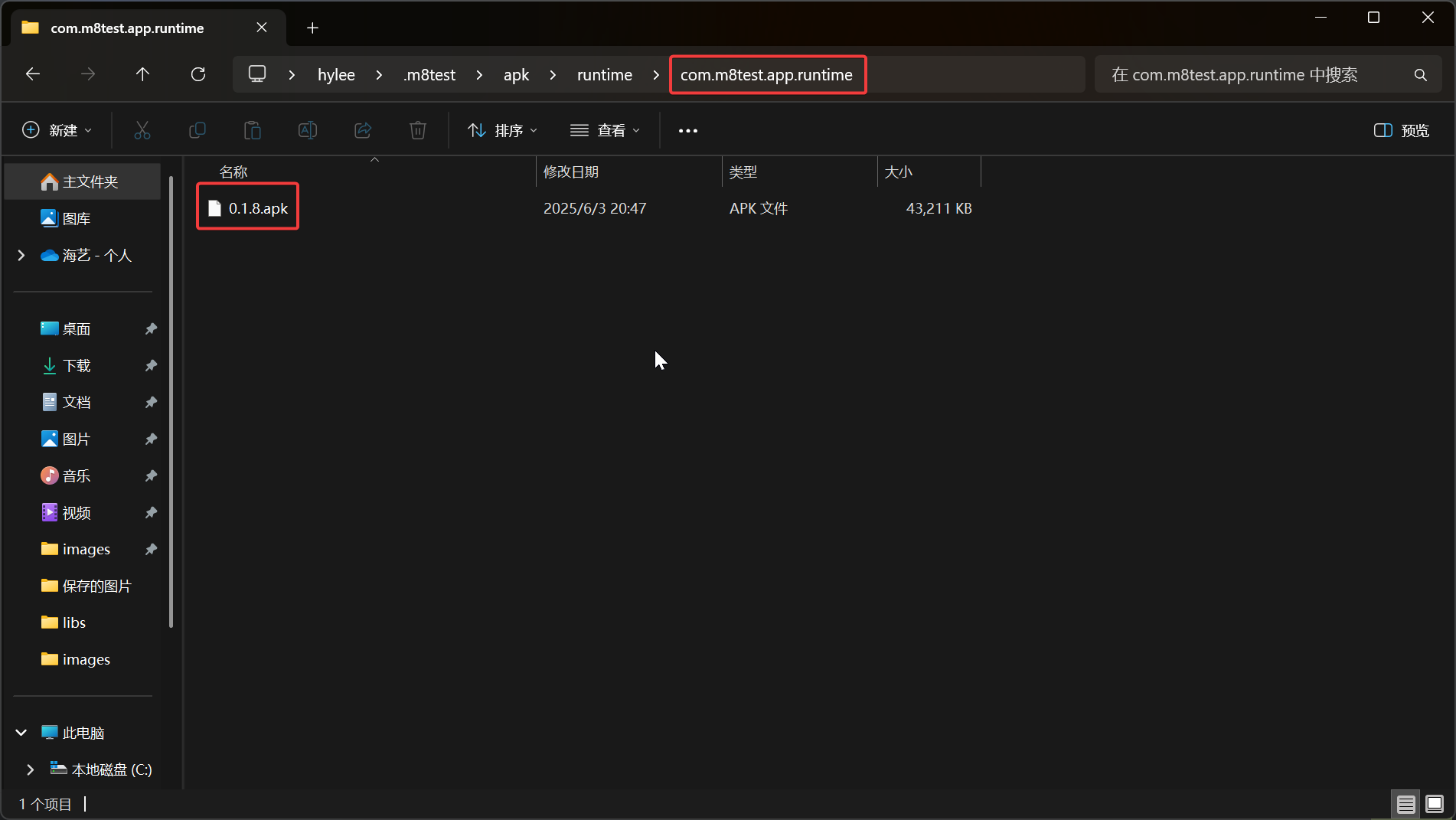This screenshot has height=820, width=1456.
Task: Copy using the copy toolbar icon
Action: (197, 129)
